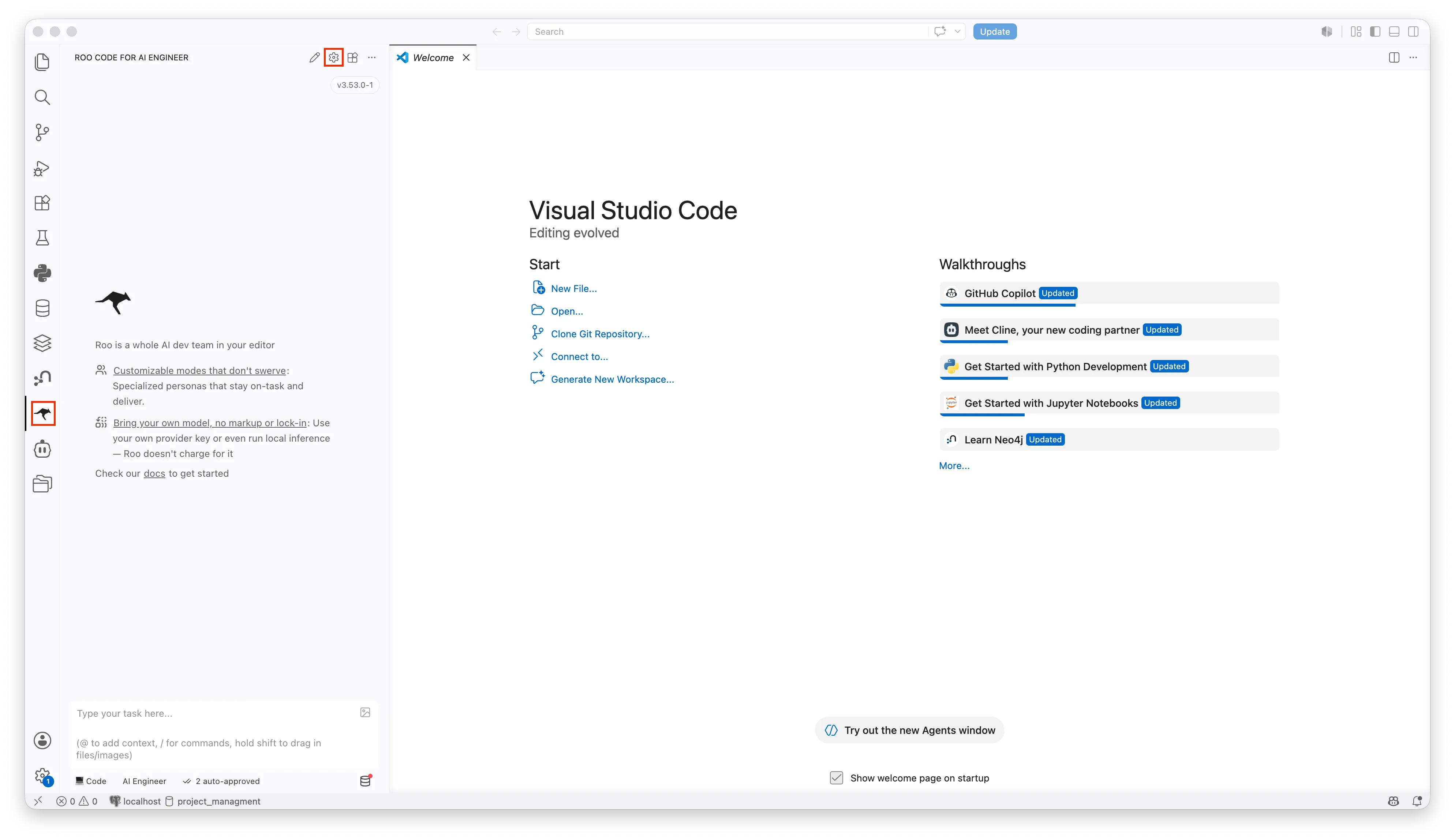Viewport: 1455px width, 840px height.
Task: Click Try out the new Agents window
Action: click(x=909, y=730)
